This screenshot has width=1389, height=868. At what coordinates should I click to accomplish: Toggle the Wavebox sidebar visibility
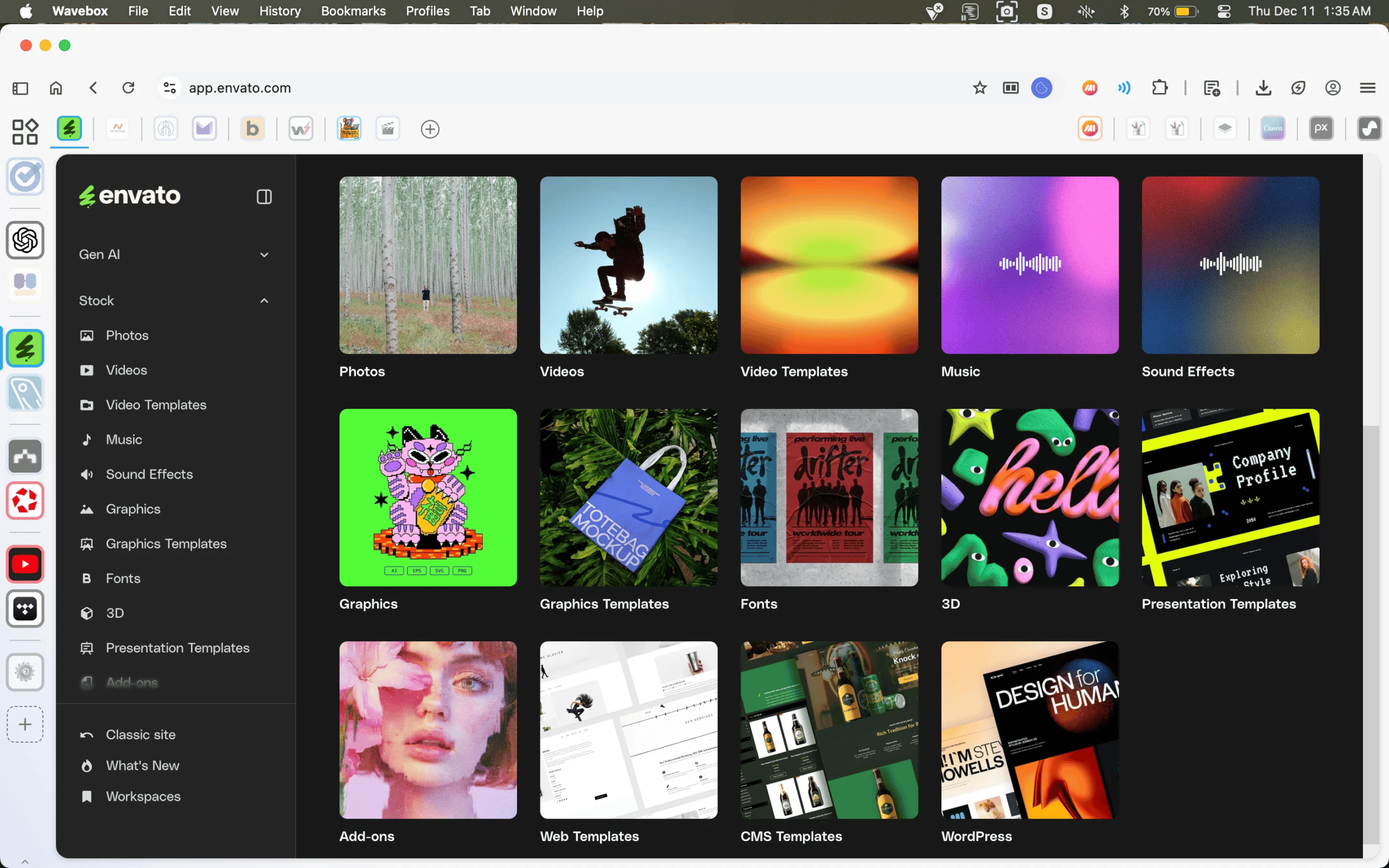pos(20,88)
